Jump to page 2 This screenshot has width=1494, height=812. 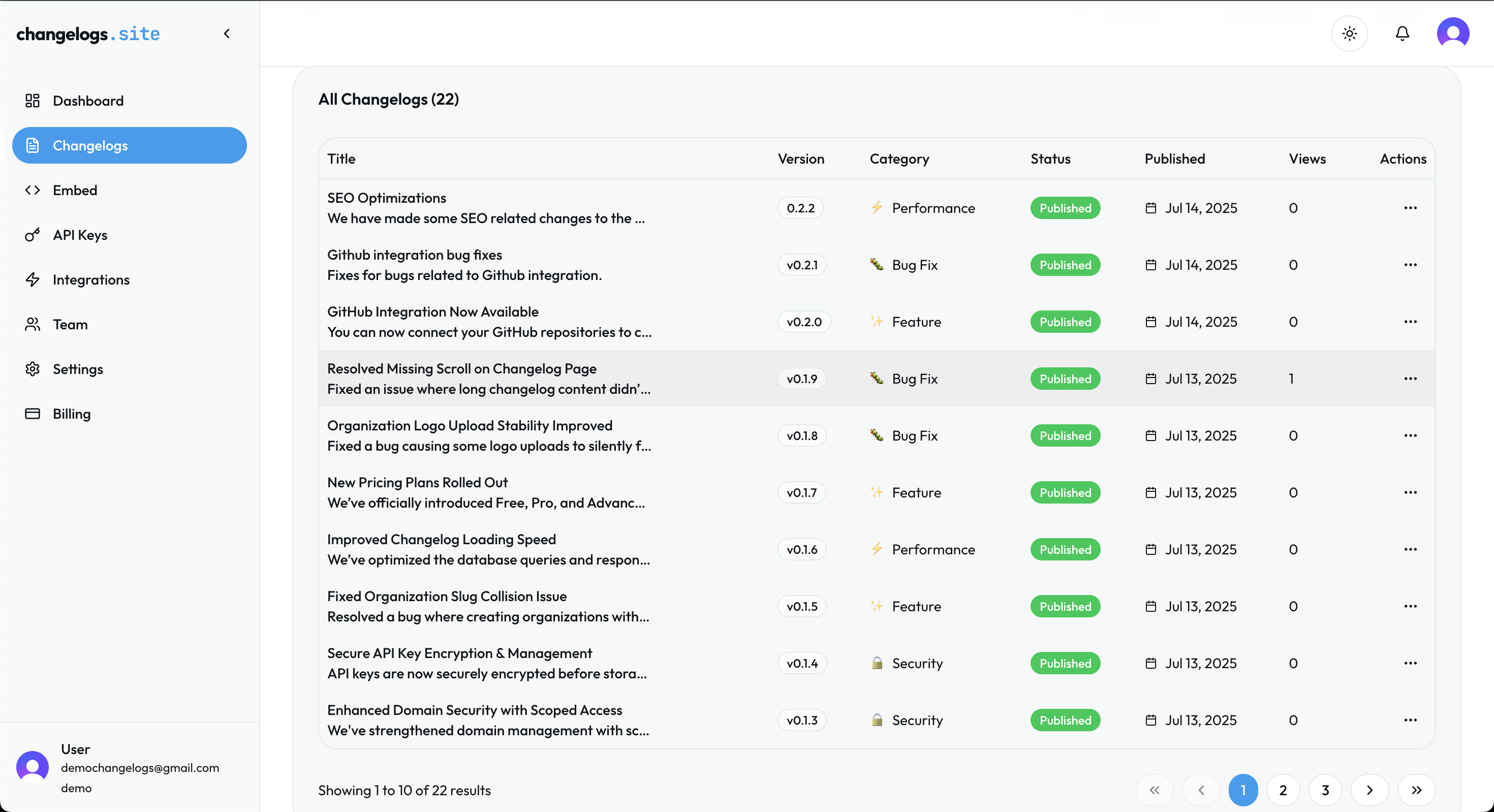(1283, 790)
